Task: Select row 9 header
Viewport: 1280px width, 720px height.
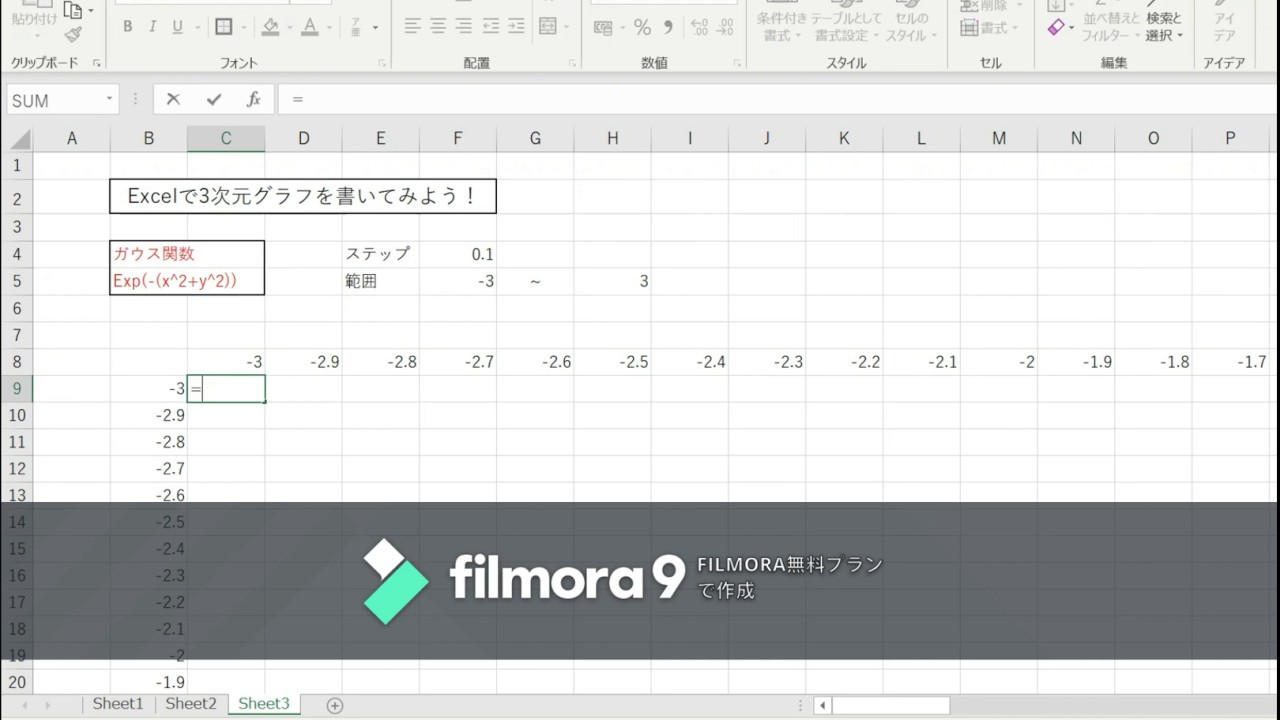Action: [16, 389]
